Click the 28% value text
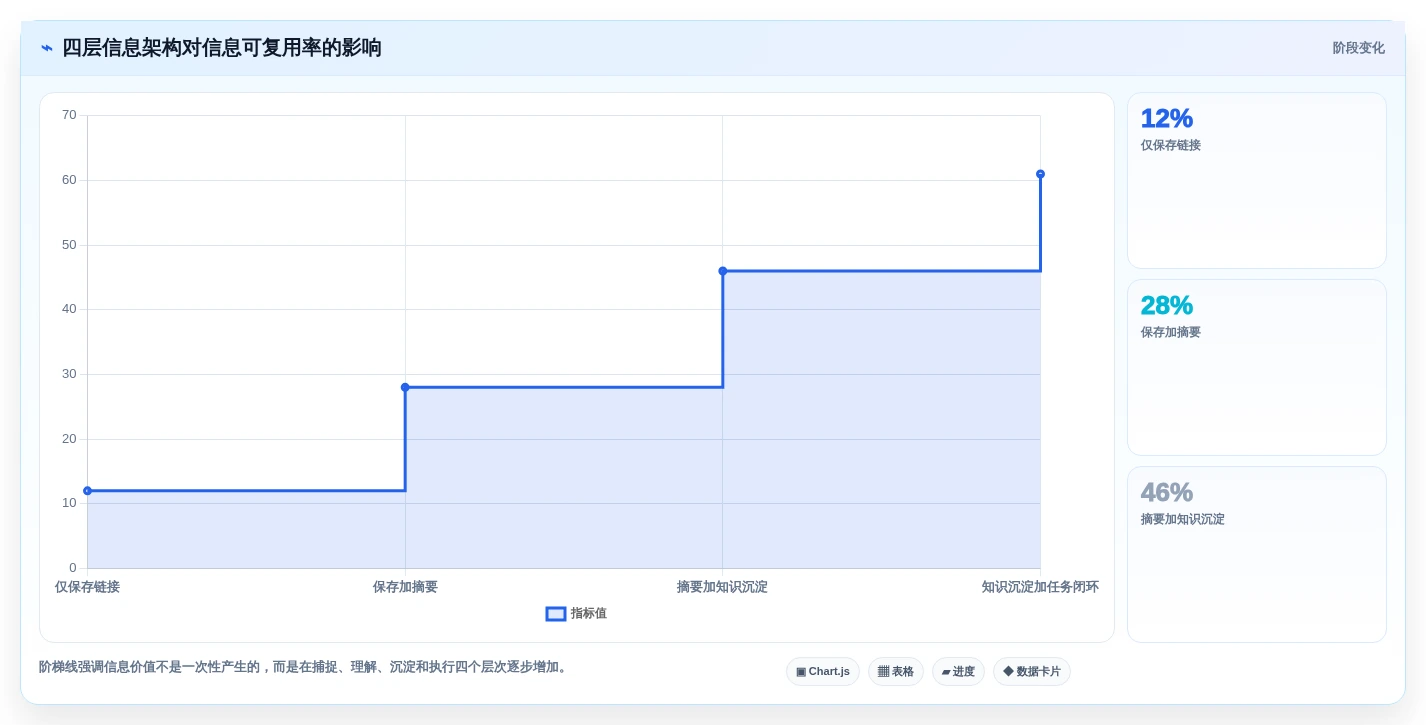The width and height of the screenshot is (1426, 725). [x=1167, y=306]
